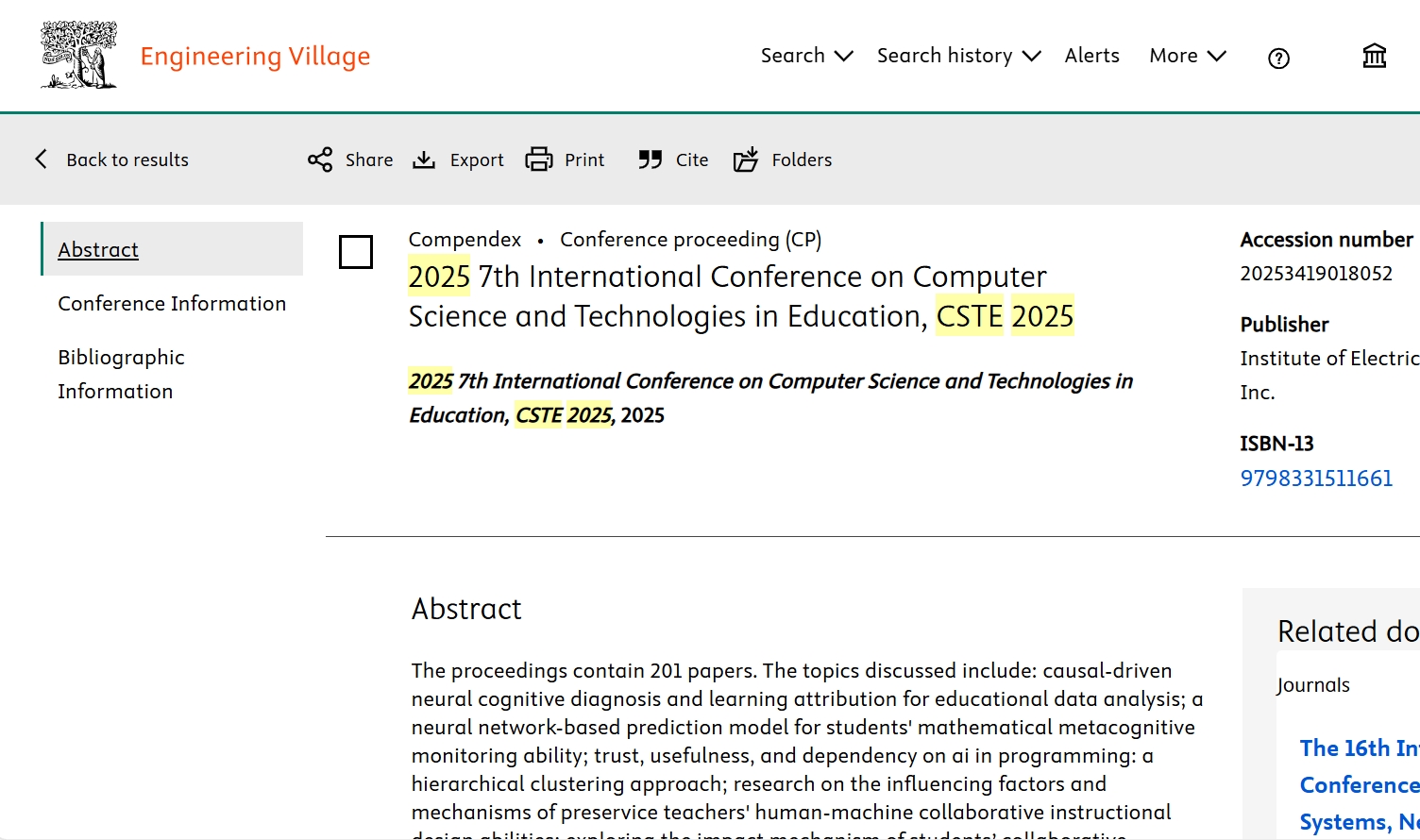Click ISBN-13 link 9798331511661
This screenshot has width=1420, height=840.
click(1316, 479)
